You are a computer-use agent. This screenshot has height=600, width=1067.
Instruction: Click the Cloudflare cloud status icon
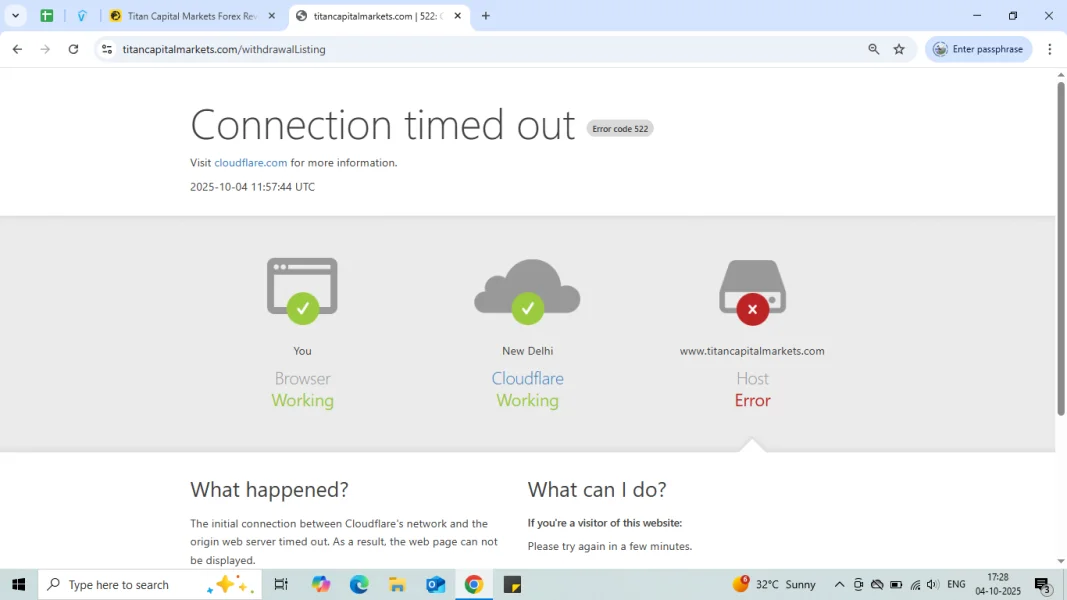pos(527,291)
